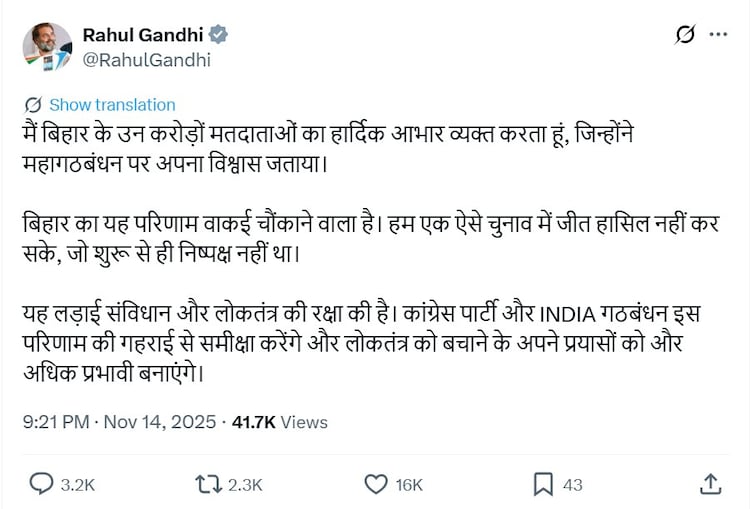Click the 43 bookmarks count

573,485
